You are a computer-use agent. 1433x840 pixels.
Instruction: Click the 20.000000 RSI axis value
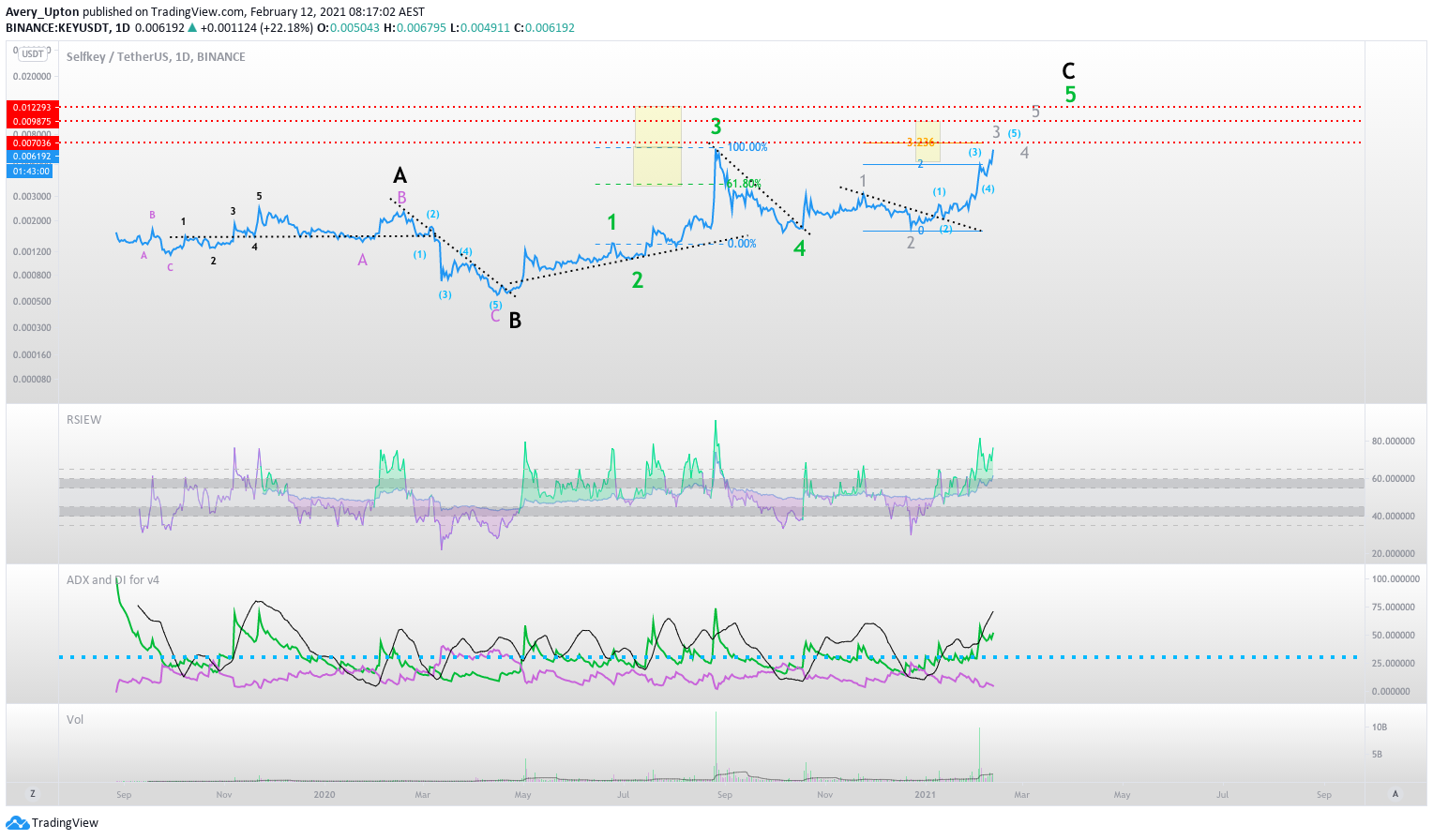(1393, 554)
